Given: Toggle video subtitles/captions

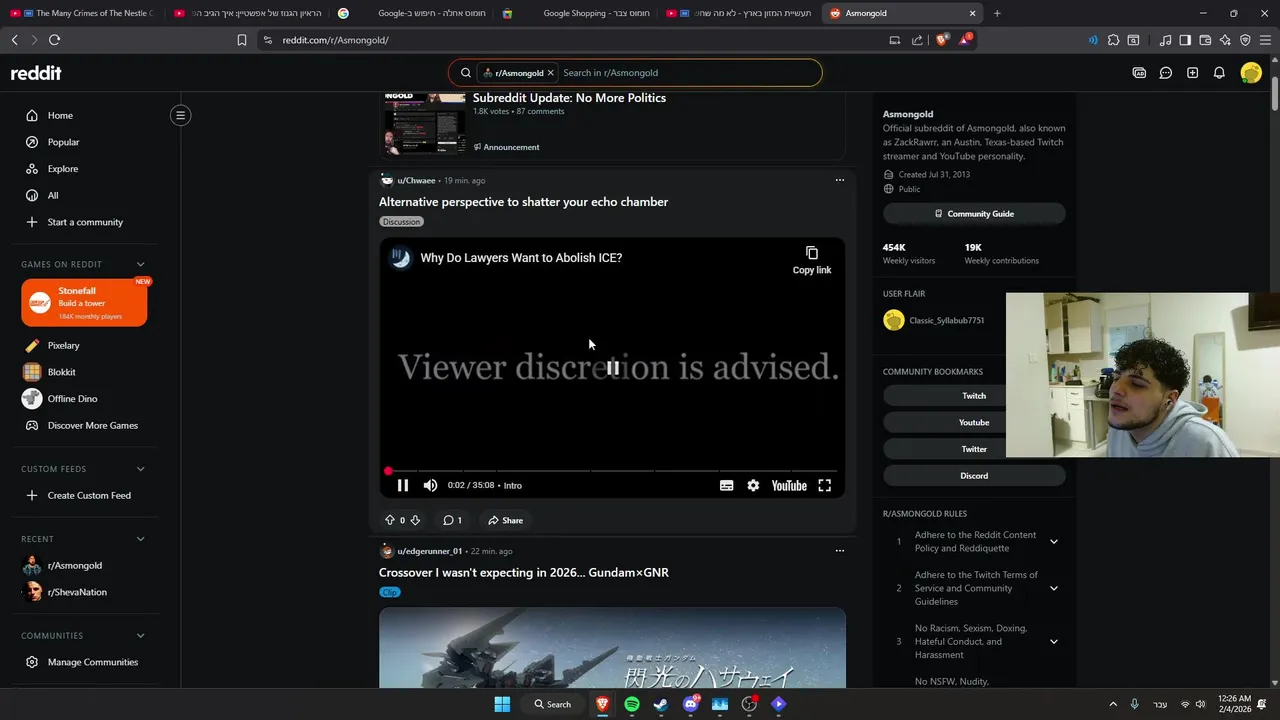Looking at the screenshot, I should [727, 485].
